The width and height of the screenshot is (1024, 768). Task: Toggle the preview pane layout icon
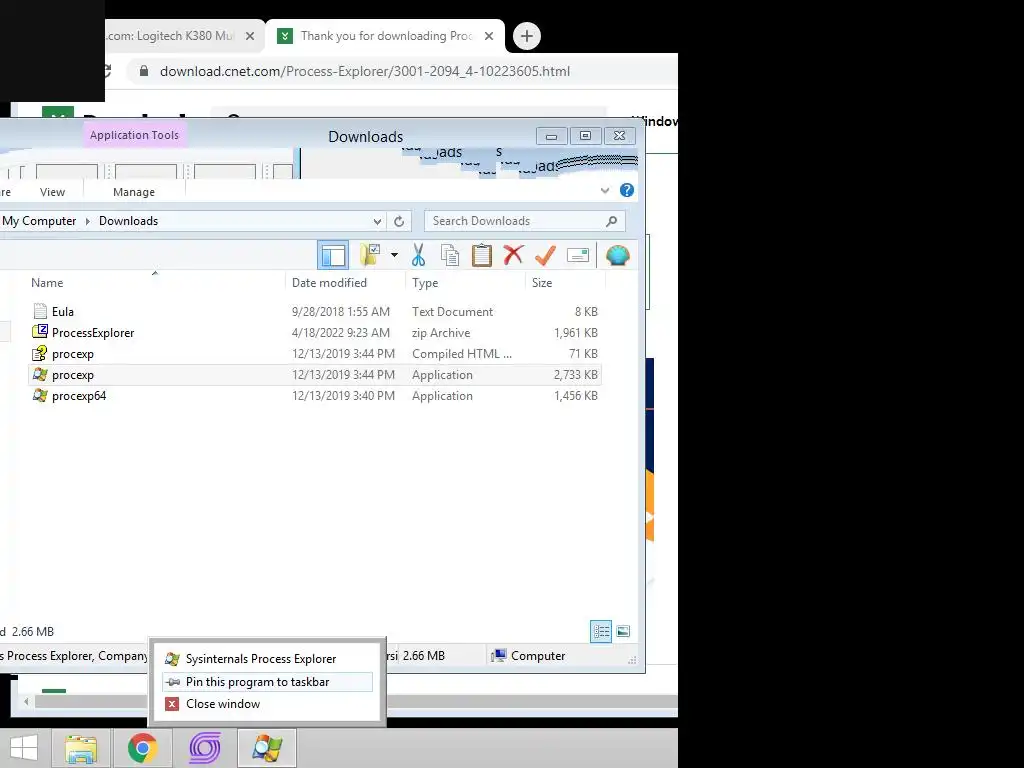tap(333, 255)
